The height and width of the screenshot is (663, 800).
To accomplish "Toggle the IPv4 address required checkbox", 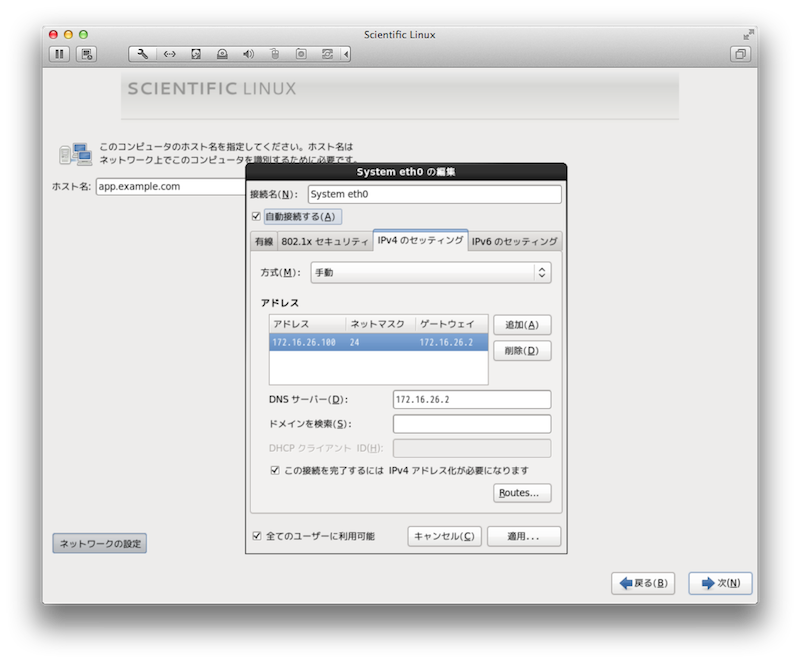I will (275, 470).
